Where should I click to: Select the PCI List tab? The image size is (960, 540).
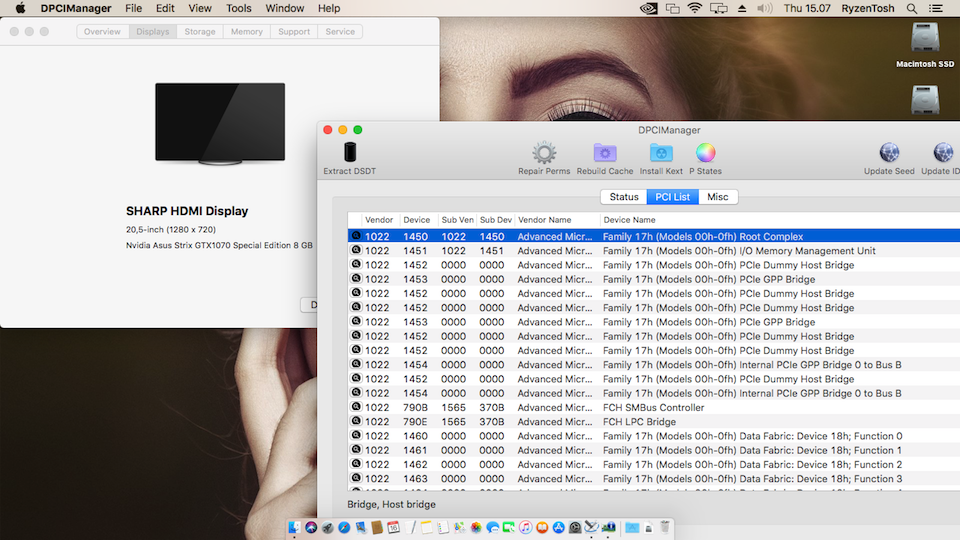pyautogui.click(x=672, y=197)
